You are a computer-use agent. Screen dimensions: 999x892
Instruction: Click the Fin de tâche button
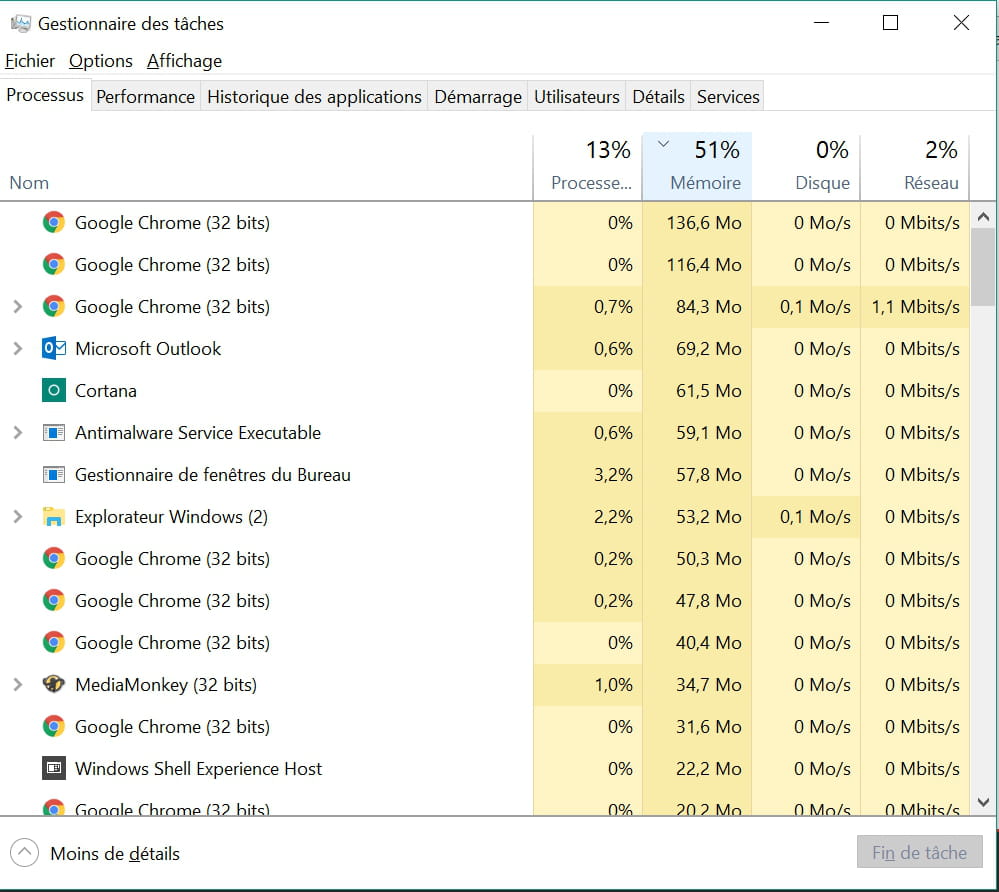[x=919, y=852]
